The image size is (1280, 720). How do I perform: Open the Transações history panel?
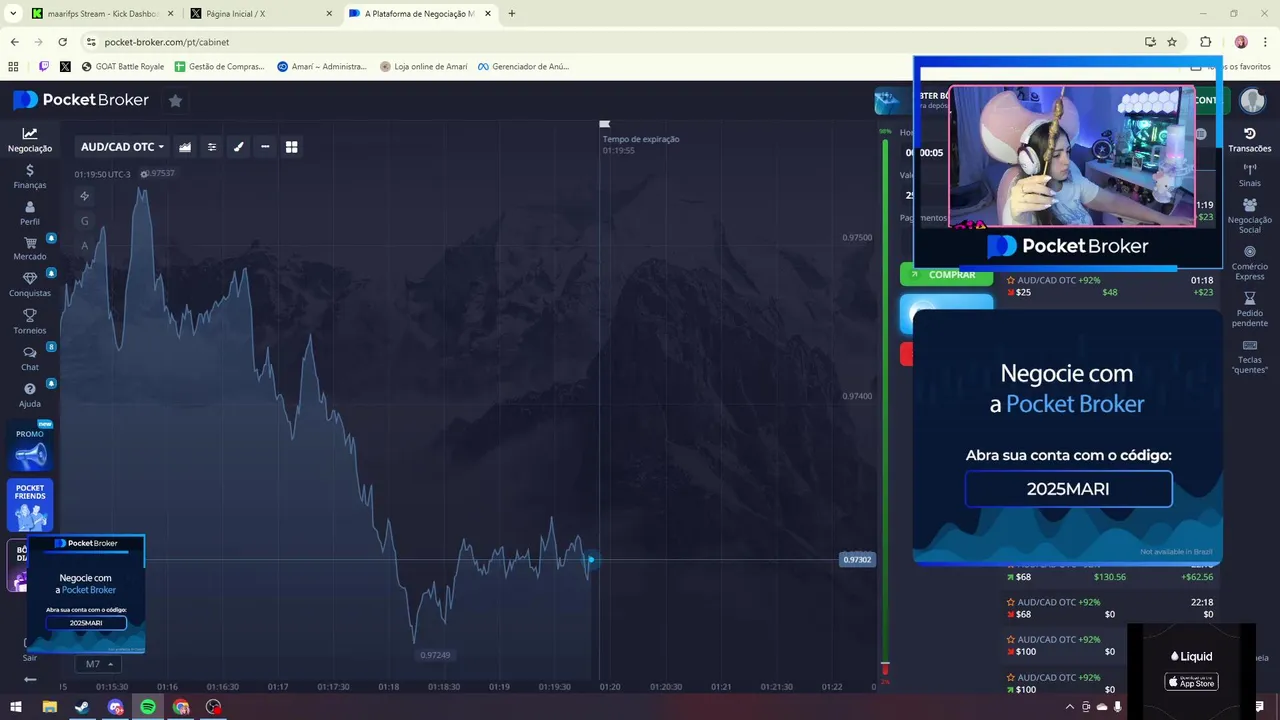[1250, 140]
